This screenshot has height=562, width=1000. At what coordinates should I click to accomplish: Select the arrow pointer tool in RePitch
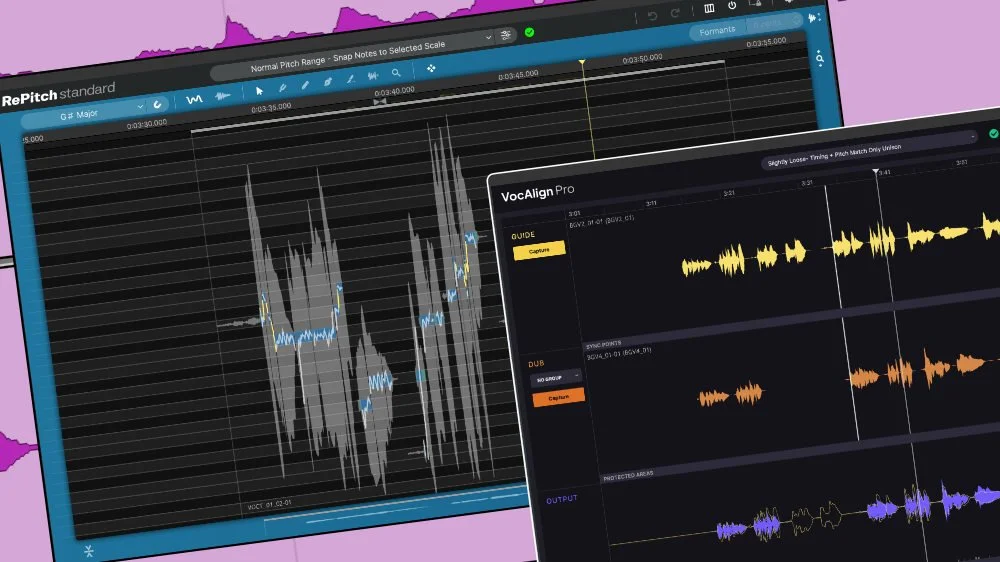259,91
